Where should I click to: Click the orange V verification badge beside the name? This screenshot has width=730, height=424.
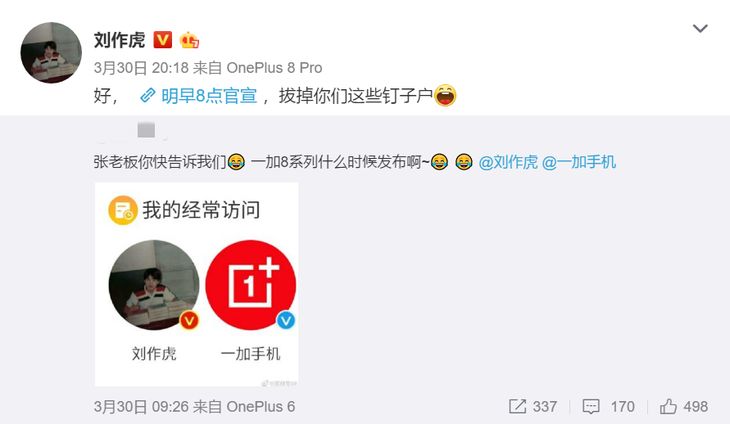click(x=162, y=40)
